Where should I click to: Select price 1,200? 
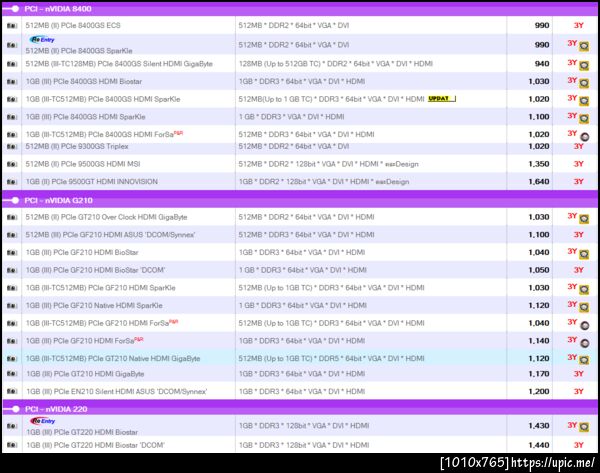(539, 391)
